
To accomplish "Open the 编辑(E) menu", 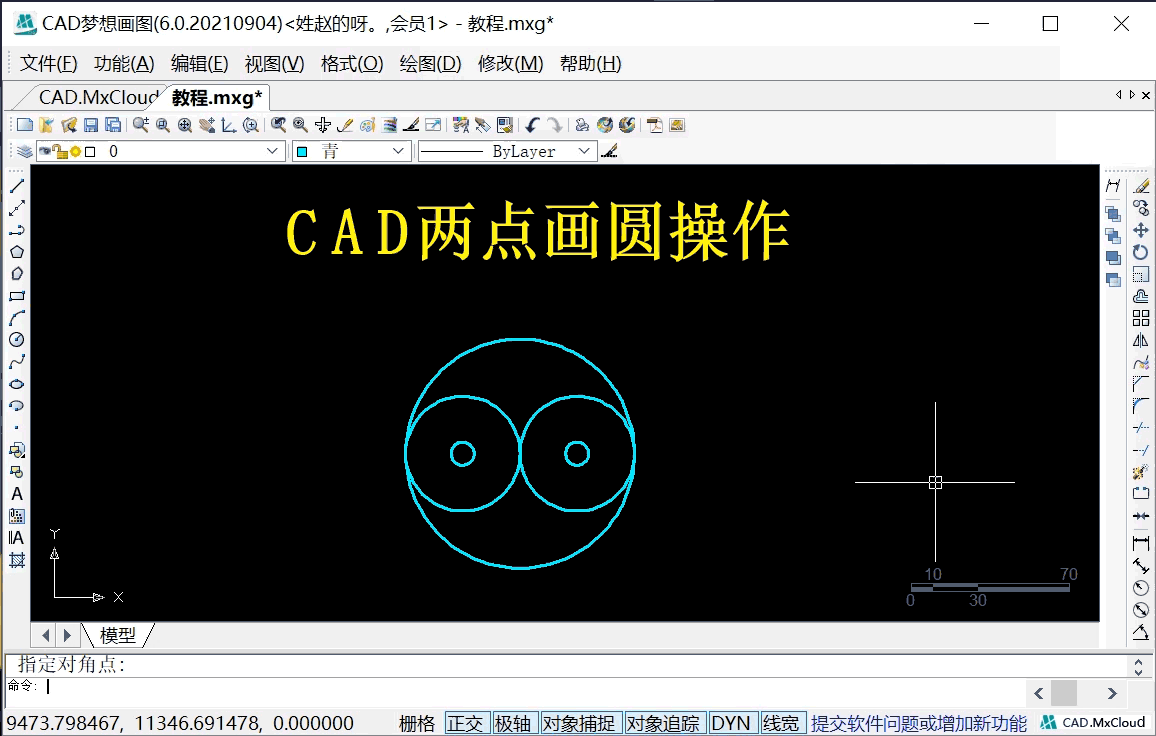I will click(200, 64).
